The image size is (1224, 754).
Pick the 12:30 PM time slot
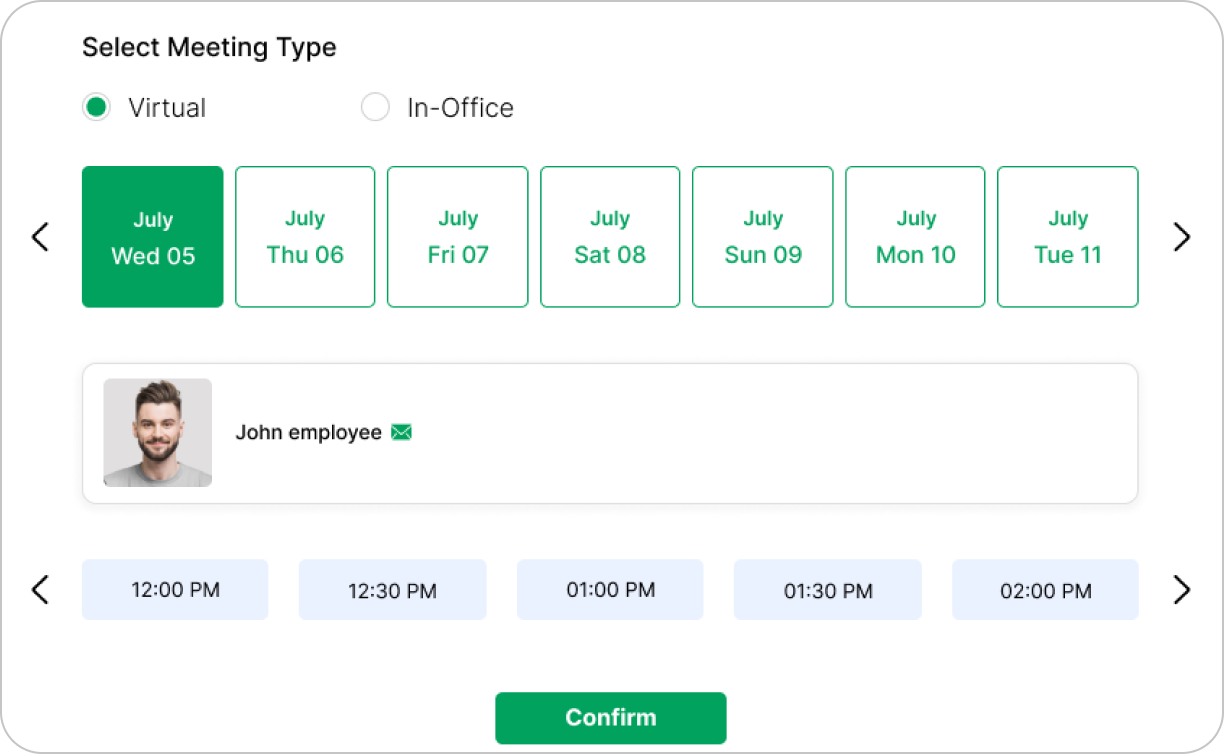(x=392, y=590)
